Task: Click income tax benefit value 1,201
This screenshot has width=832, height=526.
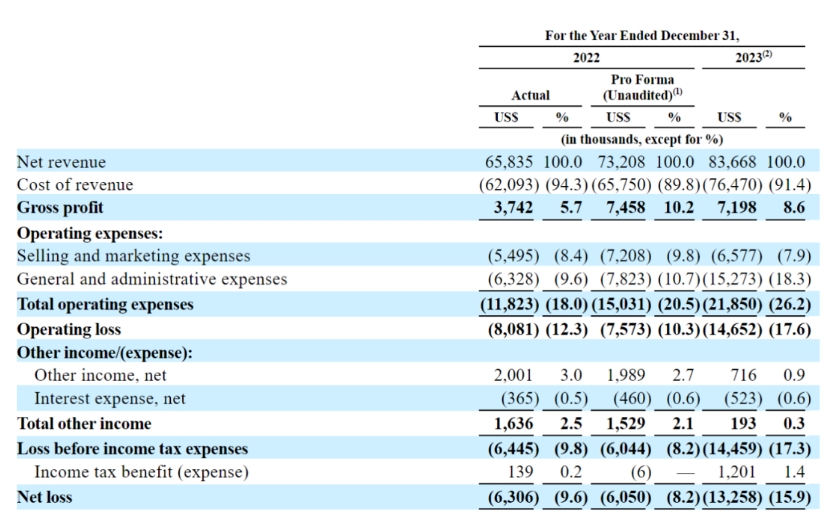Action: (737, 472)
